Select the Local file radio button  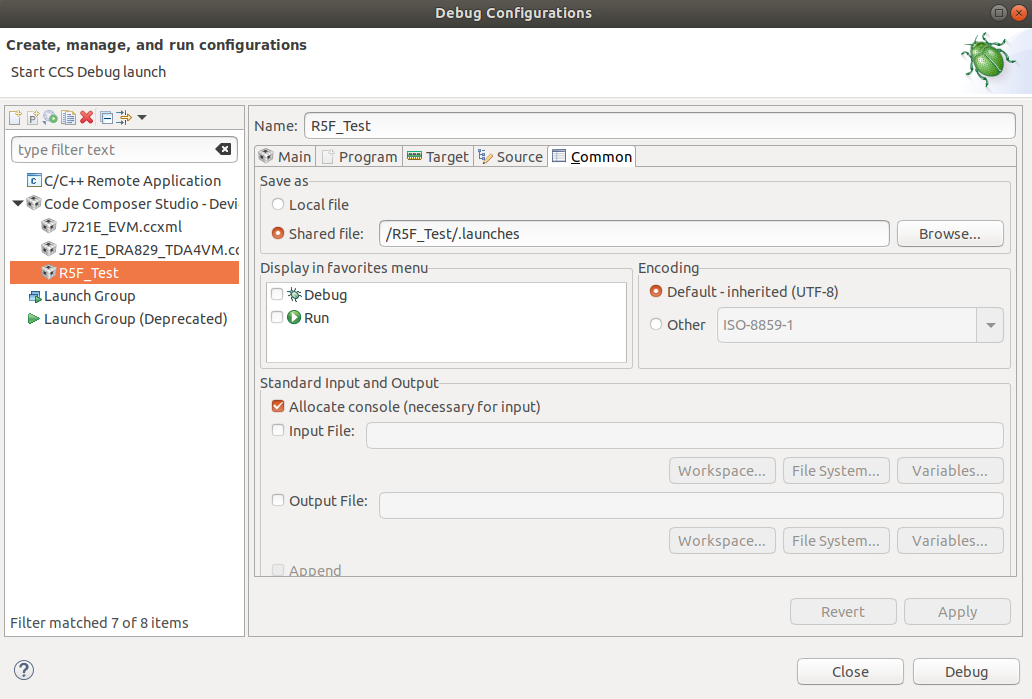278,204
